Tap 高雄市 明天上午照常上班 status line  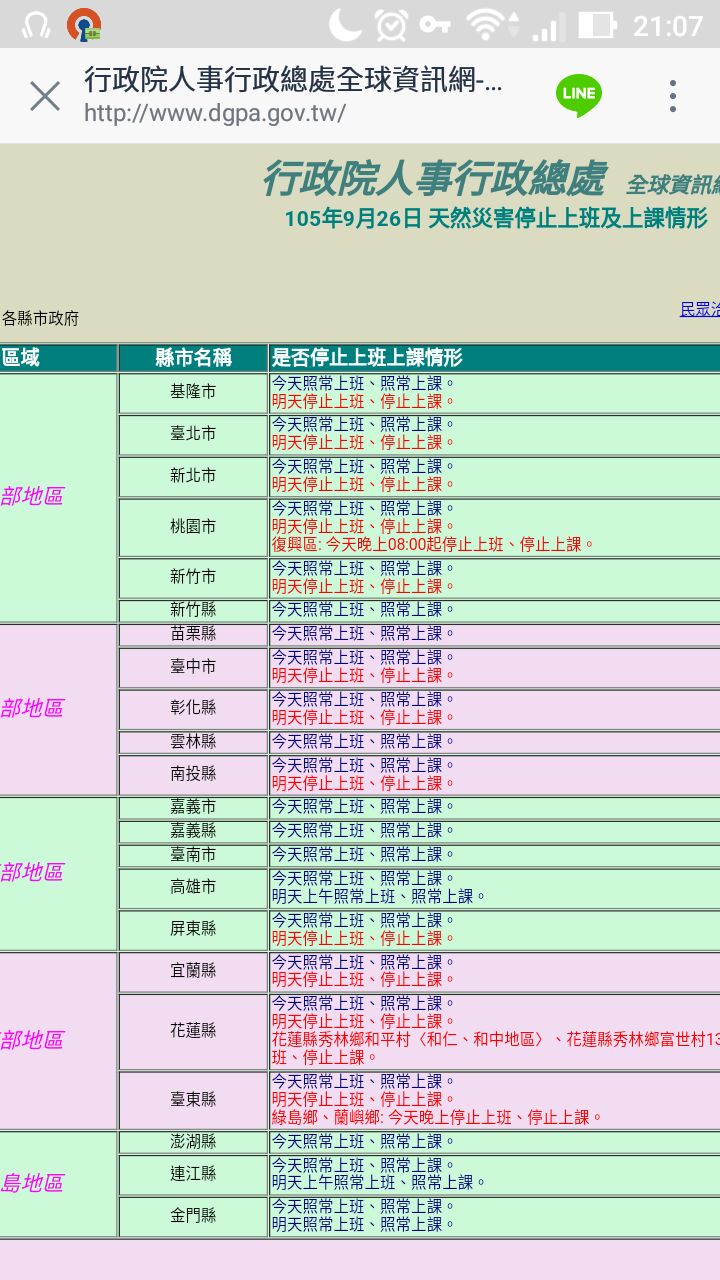(379, 897)
